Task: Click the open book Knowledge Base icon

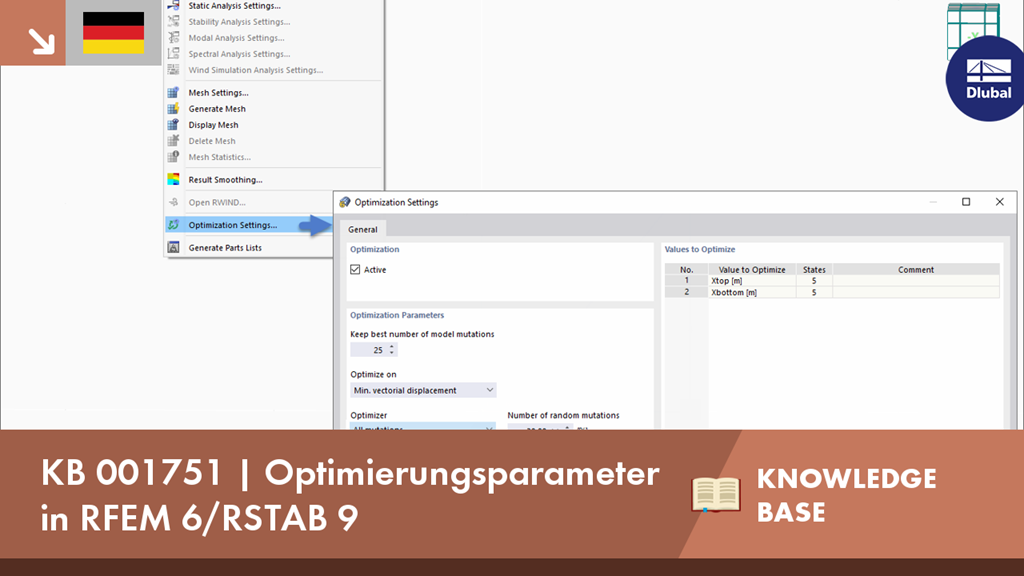Action: [x=716, y=494]
